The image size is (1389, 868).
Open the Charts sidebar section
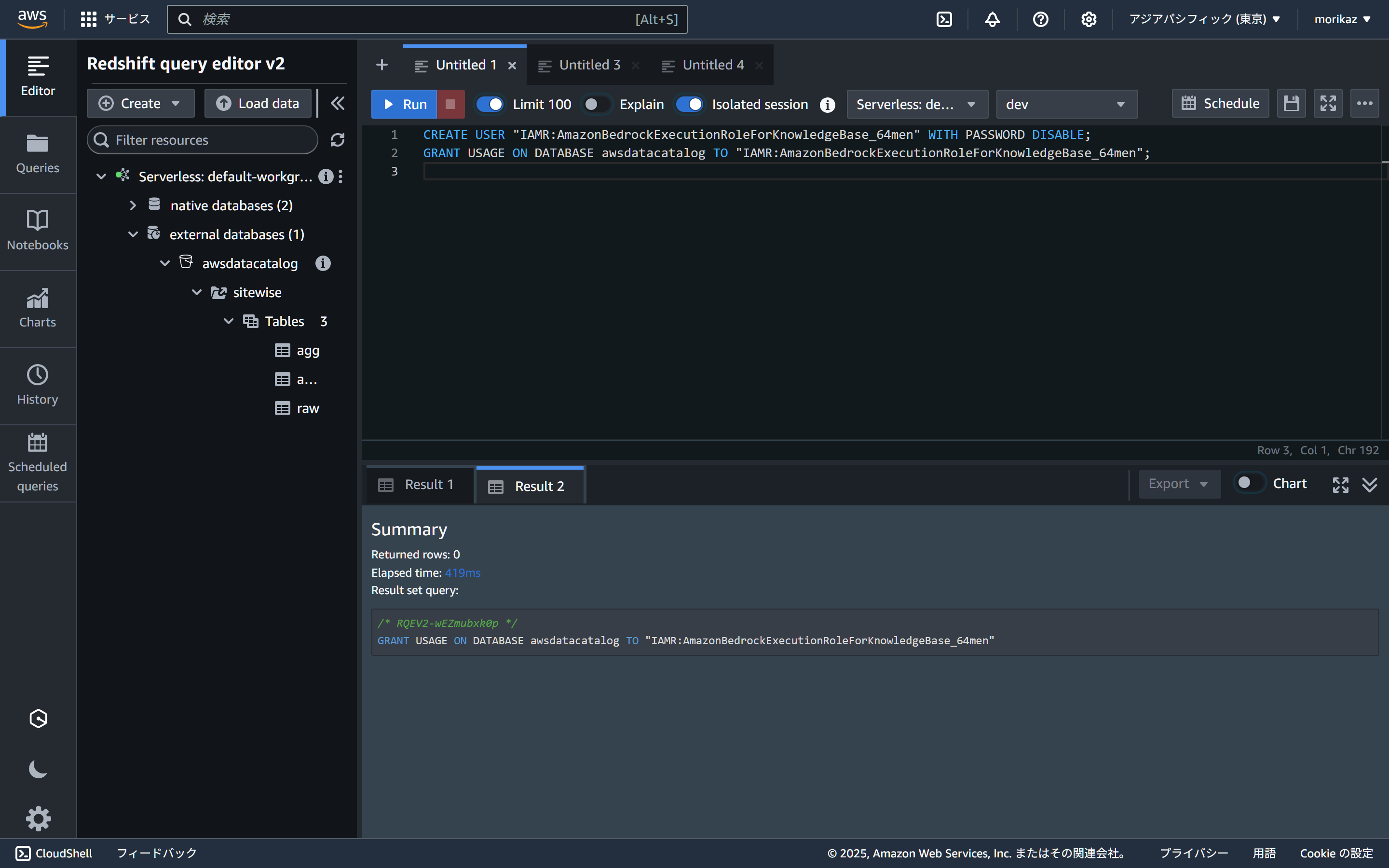click(x=37, y=308)
